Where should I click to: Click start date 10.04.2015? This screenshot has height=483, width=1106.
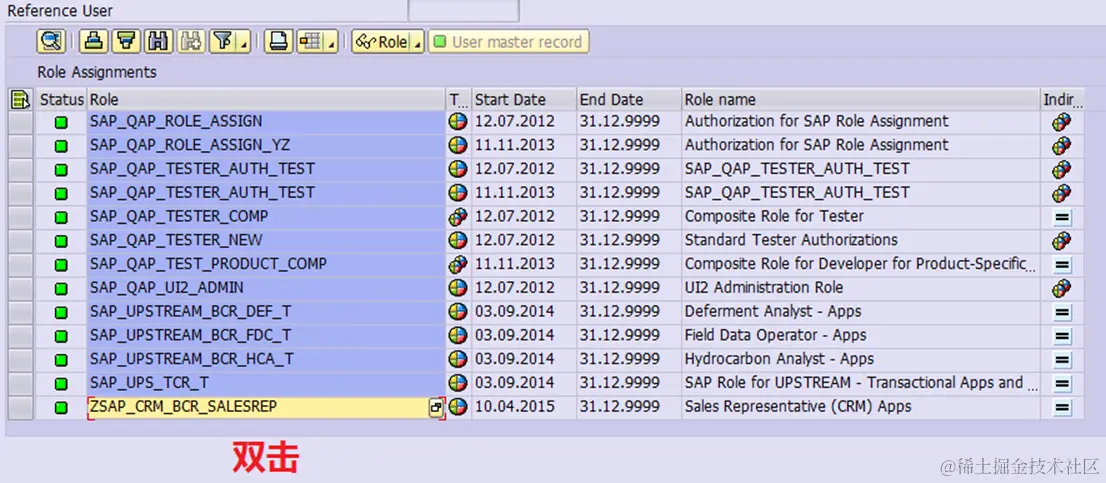pos(514,407)
